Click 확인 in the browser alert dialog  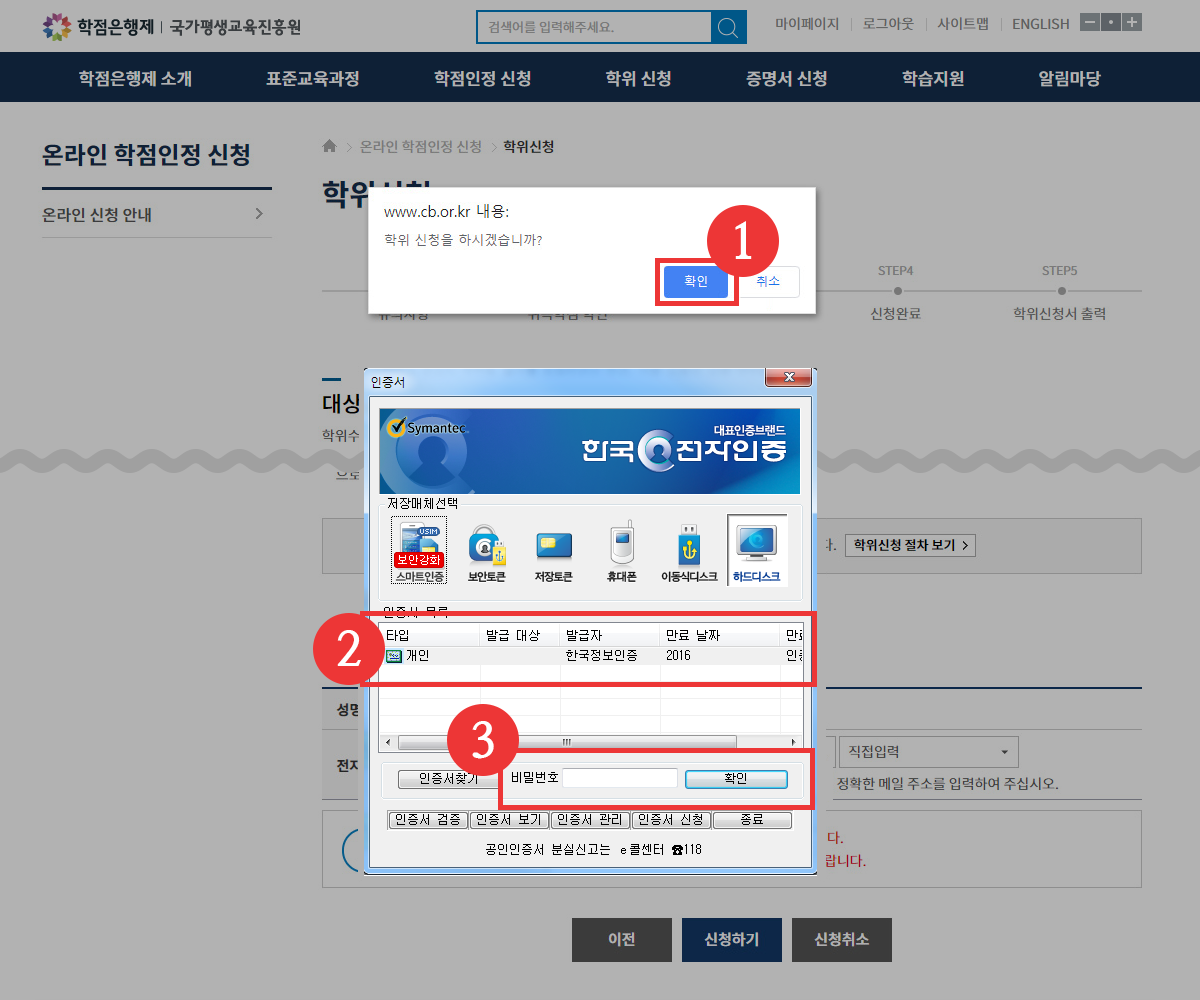click(695, 282)
